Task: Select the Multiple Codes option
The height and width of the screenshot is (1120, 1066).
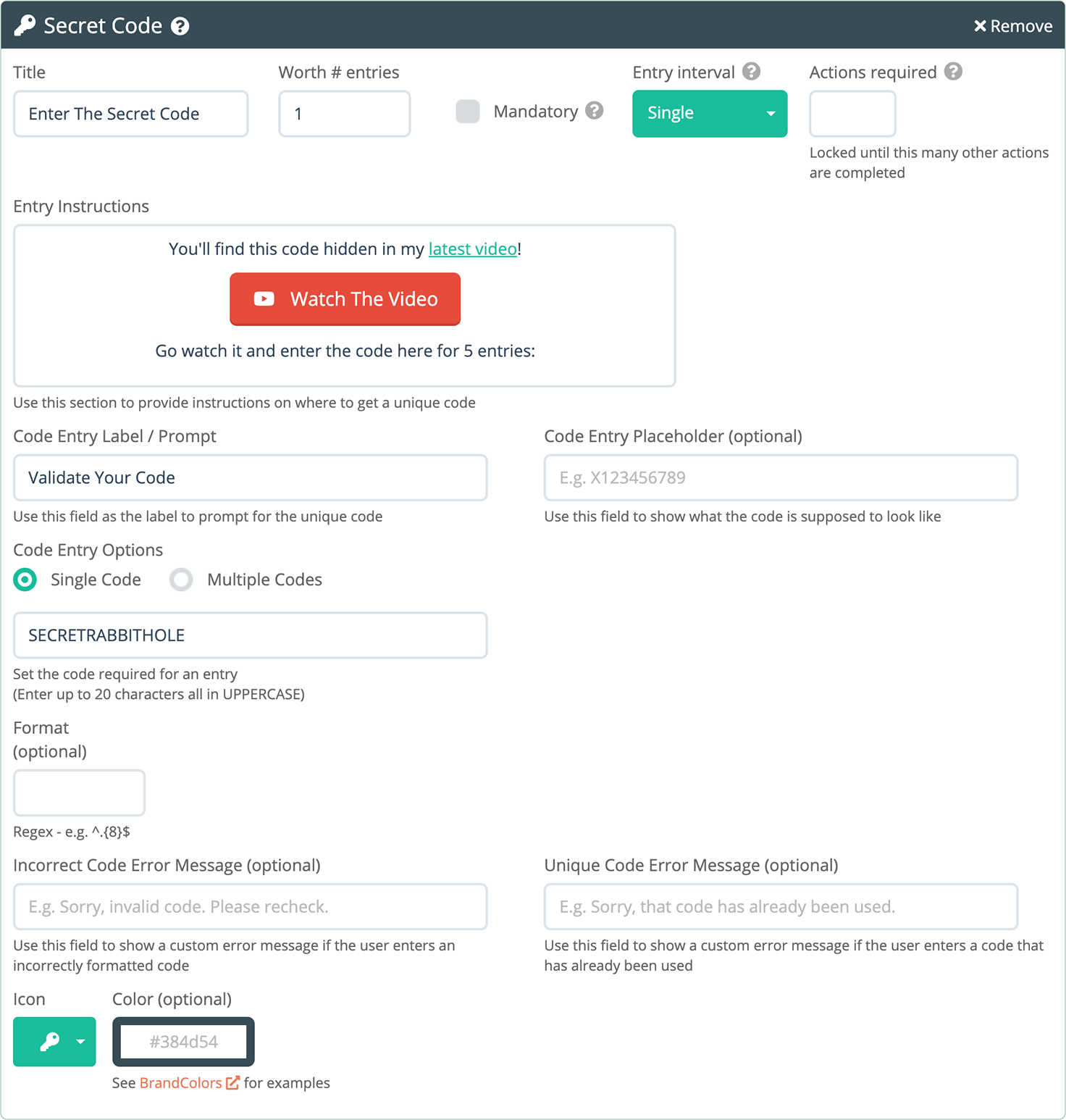Action: pyautogui.click(x=181, y=580)
